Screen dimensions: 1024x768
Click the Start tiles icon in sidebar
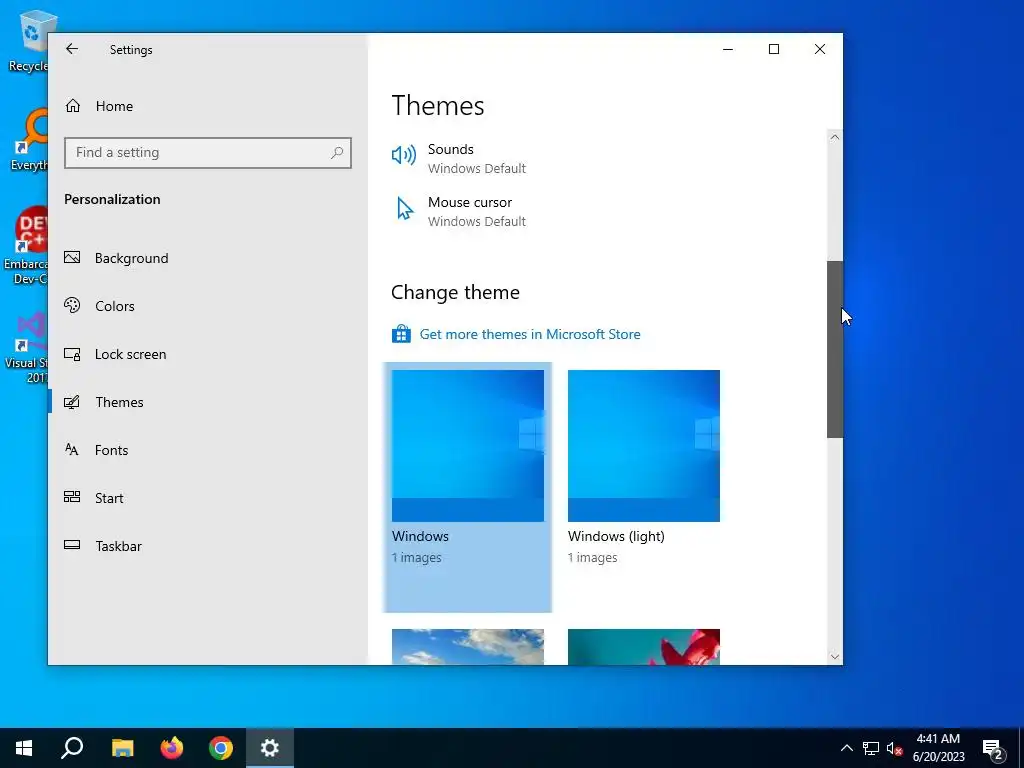(x=72, y=497)
